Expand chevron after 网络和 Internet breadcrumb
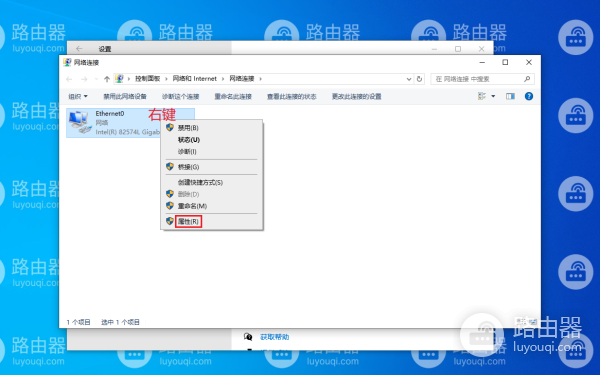Viewport: 600px width, 375px height. pyautogui.click(x=223, y=79)
